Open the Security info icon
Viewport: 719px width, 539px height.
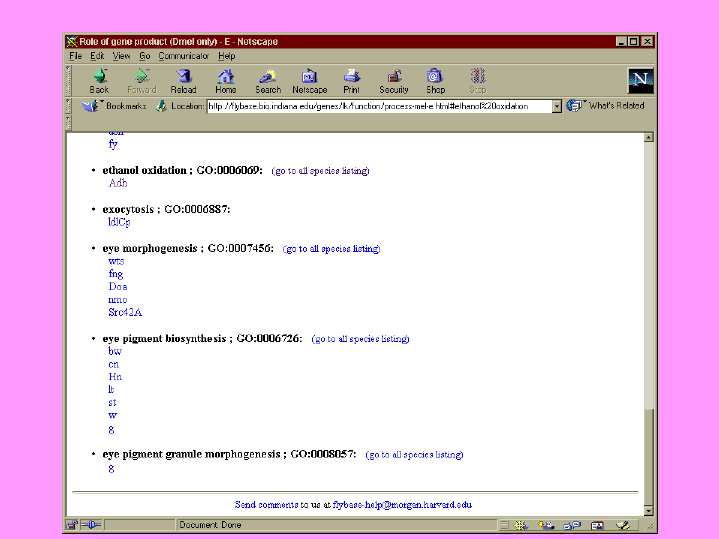pos(394,78)
